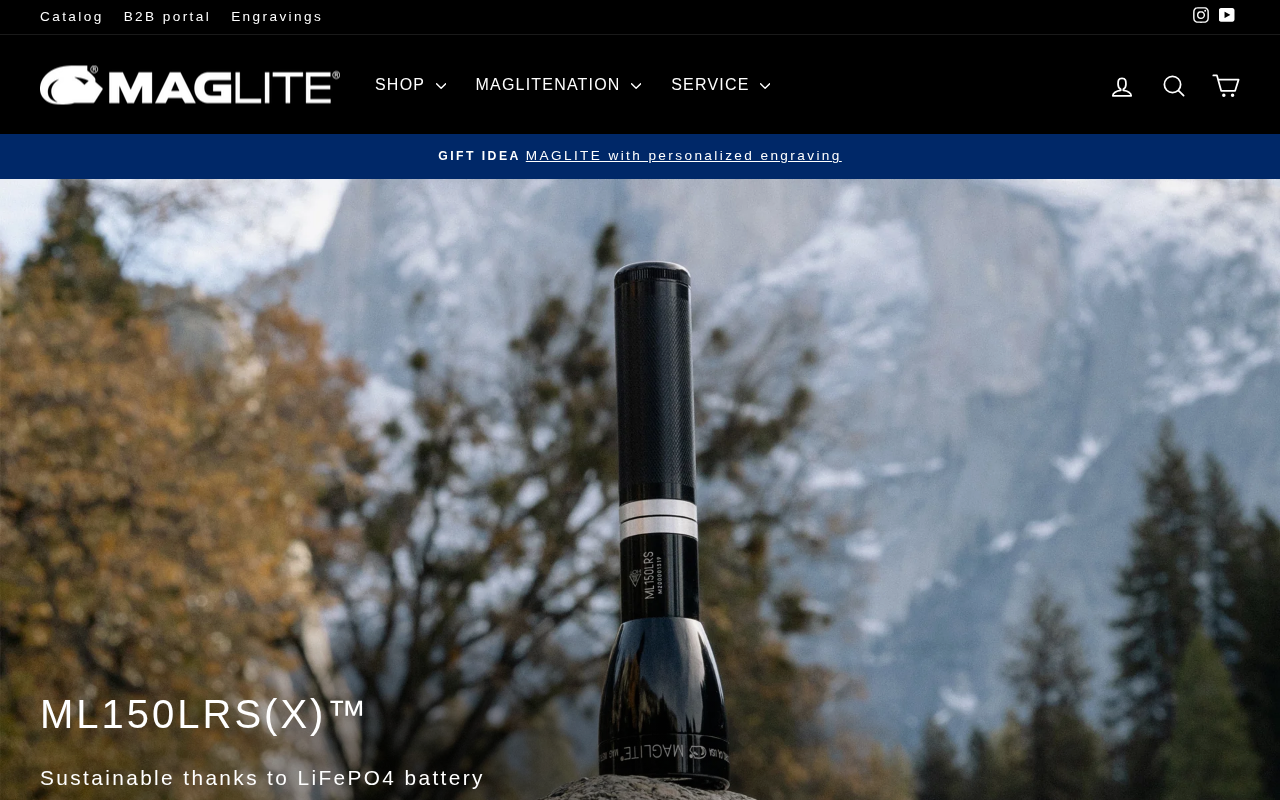Viewport: 1280px width, 800px height.
Task: Go to the B2B portal
Action: tap(167, 17)
